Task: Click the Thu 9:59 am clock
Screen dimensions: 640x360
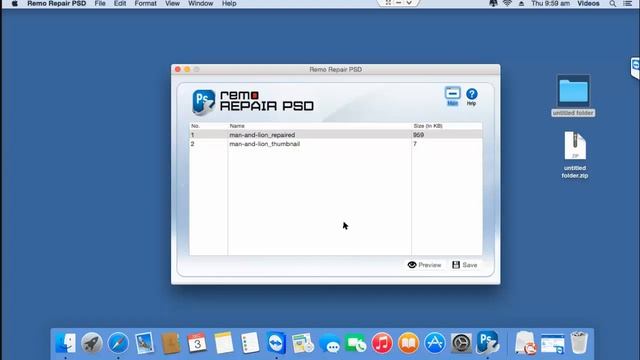Action: point(551,4)
